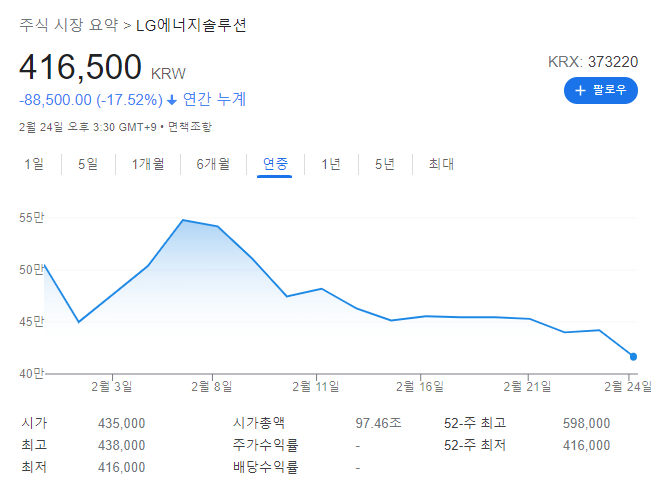Click the 2월 21일 axis label
The image size is (660, 483).
coord(527,386)
